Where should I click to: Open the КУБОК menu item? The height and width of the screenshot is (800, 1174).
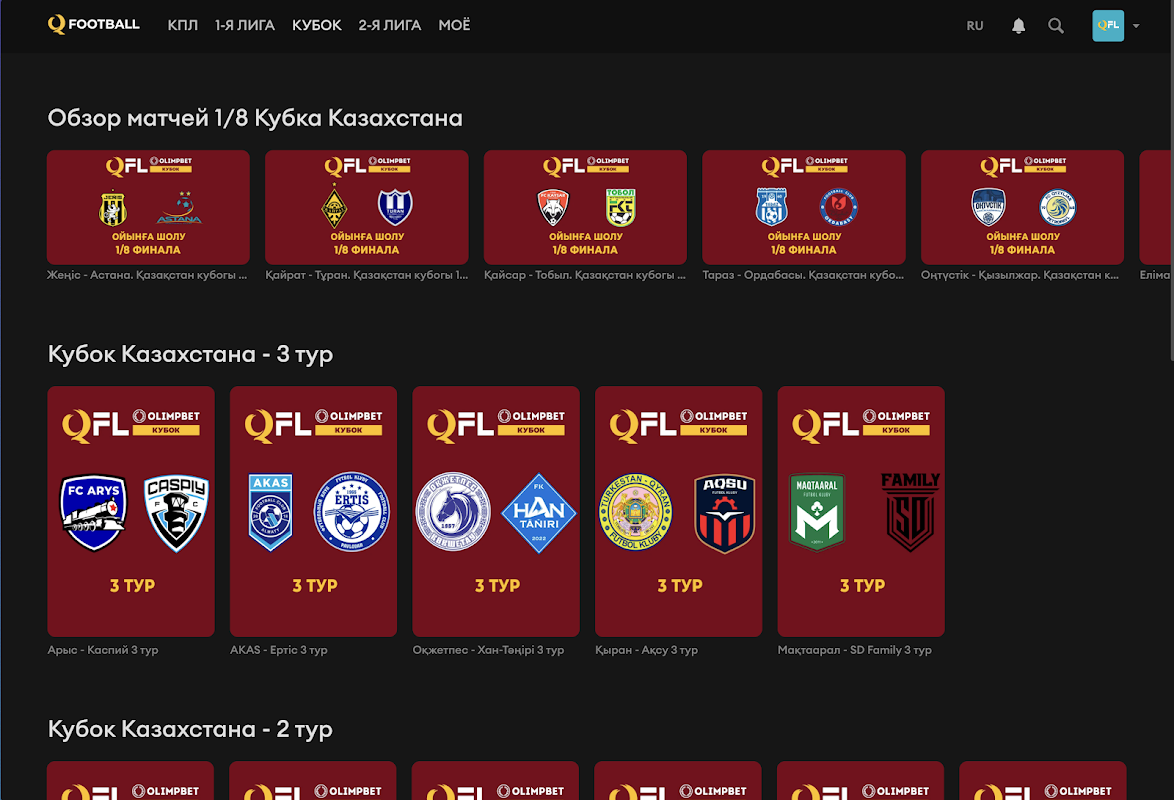(x=317, y=25)
